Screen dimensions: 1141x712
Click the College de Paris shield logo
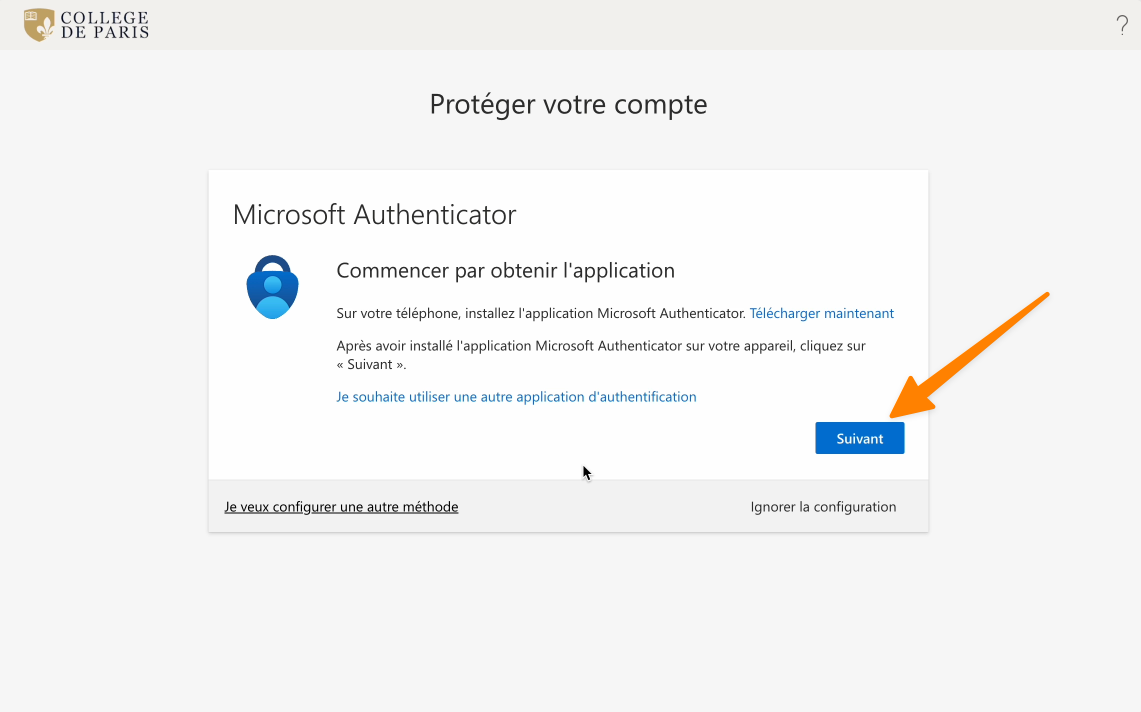click(x=39, y=25)
